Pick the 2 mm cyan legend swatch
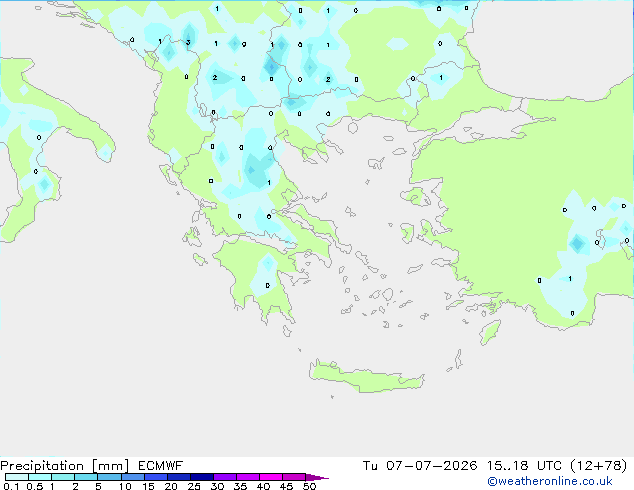Image resolution: width=634 pixels, height=490 pixels. (86, 477)
